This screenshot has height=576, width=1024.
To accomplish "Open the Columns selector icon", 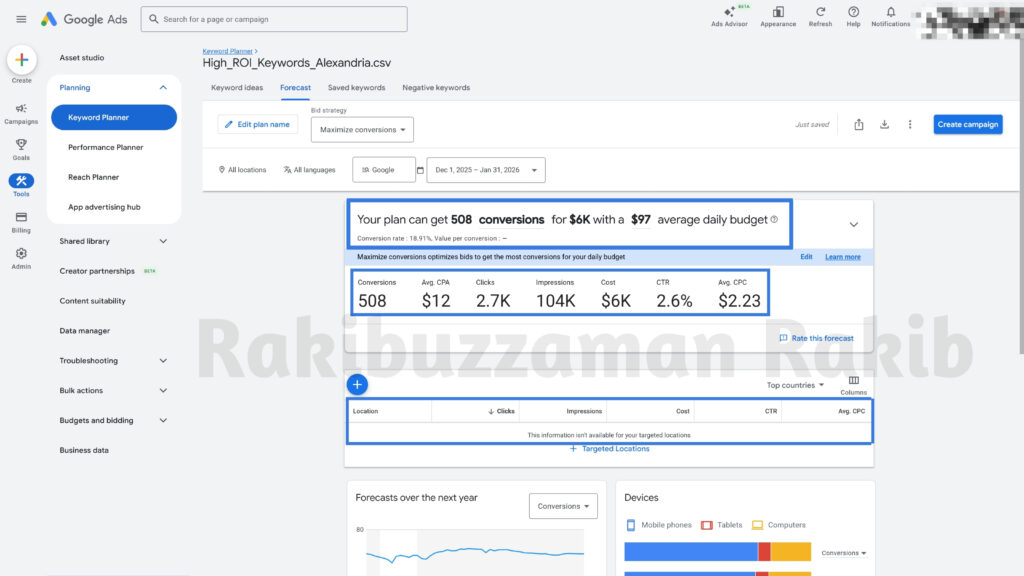I will click(853, 381).
